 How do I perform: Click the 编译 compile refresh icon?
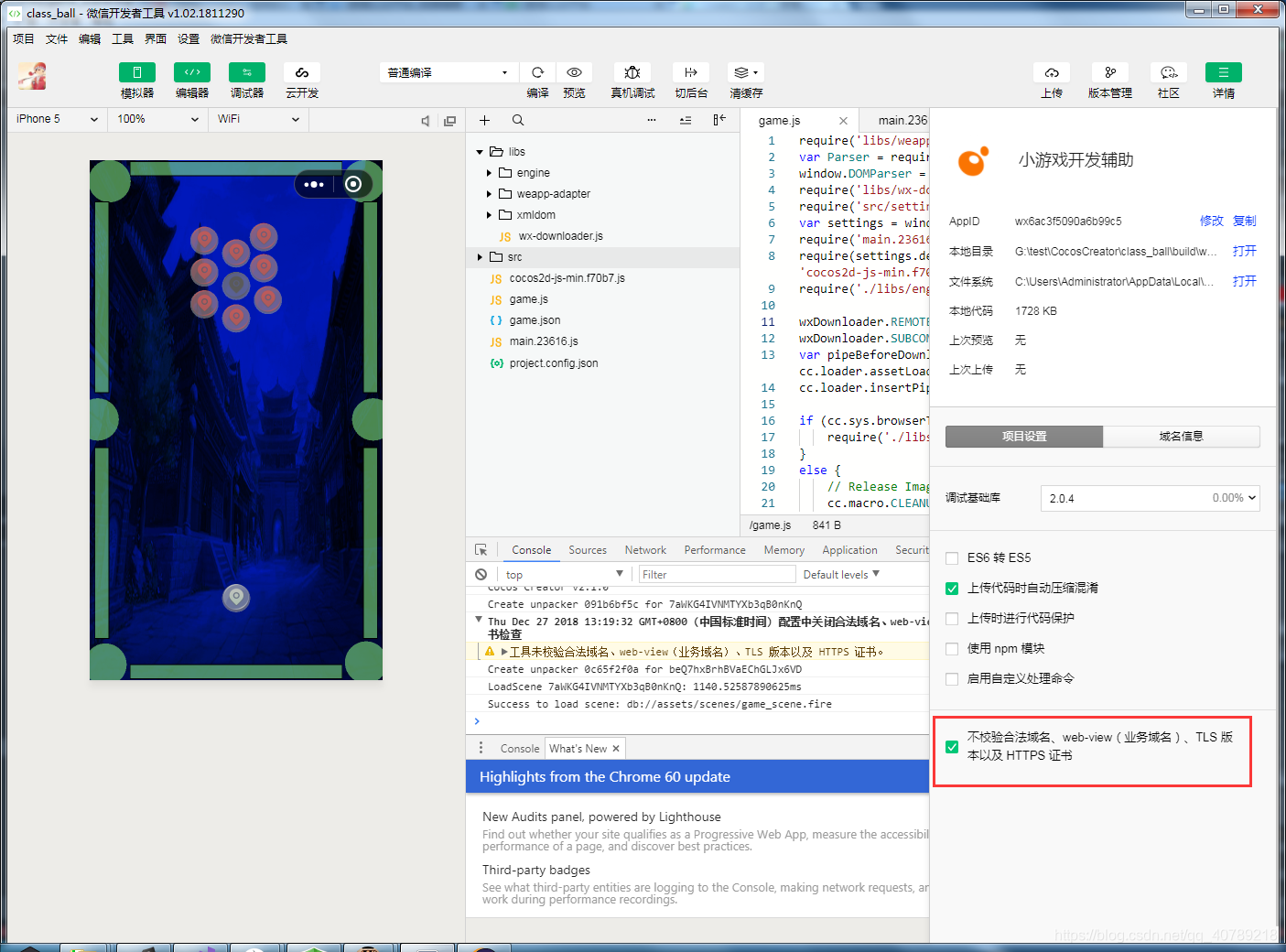[x=538, y=72]
